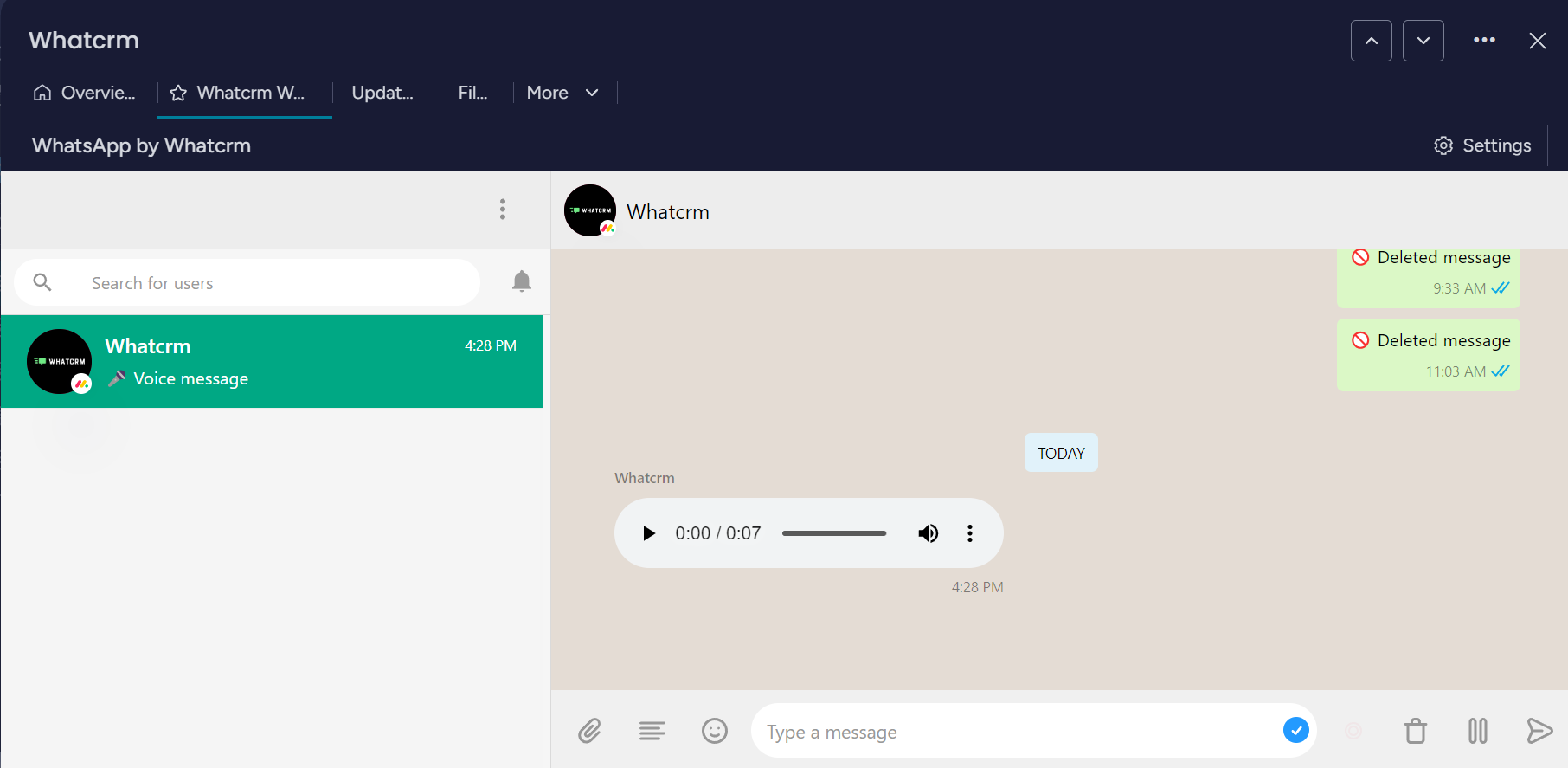Open the message templates icon
Screen dimensions: 1568x768
coord(652,732)
